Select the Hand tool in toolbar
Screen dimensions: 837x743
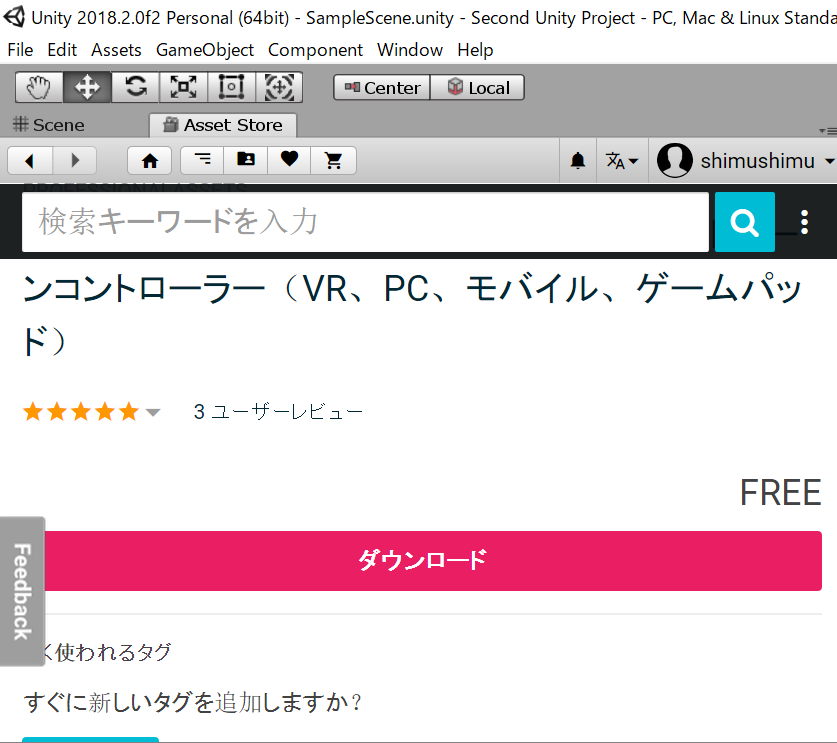point(39,88)
